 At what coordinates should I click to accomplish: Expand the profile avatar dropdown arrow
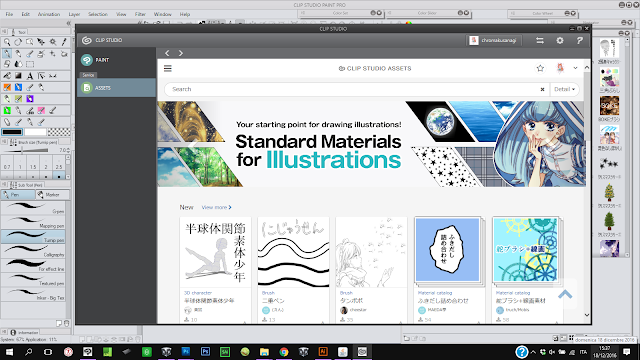tap(576, 68)
